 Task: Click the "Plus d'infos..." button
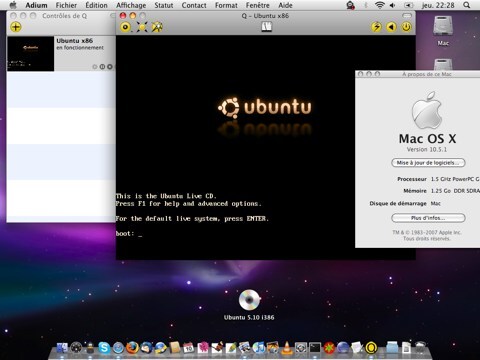click(428, 218)
